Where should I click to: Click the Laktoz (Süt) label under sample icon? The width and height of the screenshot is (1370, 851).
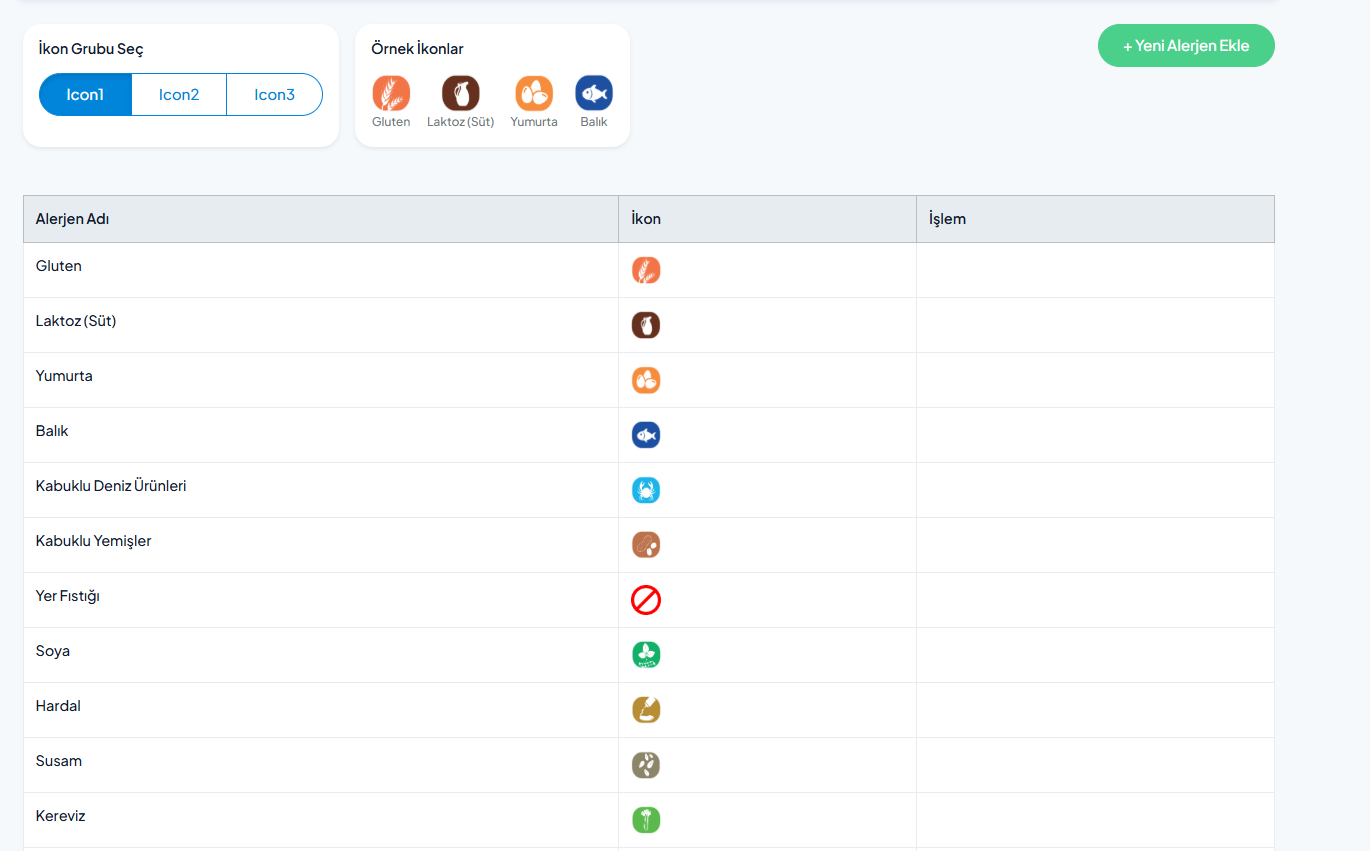click(x=461, y=122)
